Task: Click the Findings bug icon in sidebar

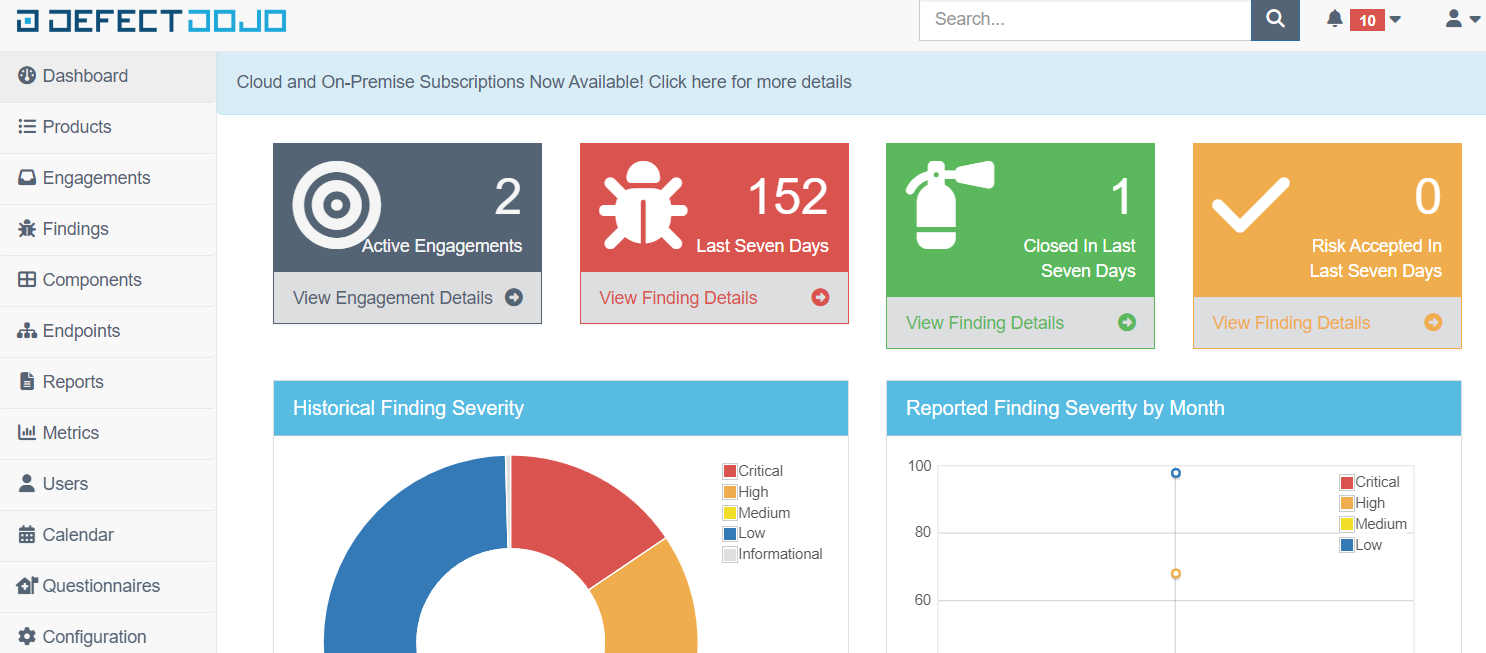Action: [x=27, y=229]
